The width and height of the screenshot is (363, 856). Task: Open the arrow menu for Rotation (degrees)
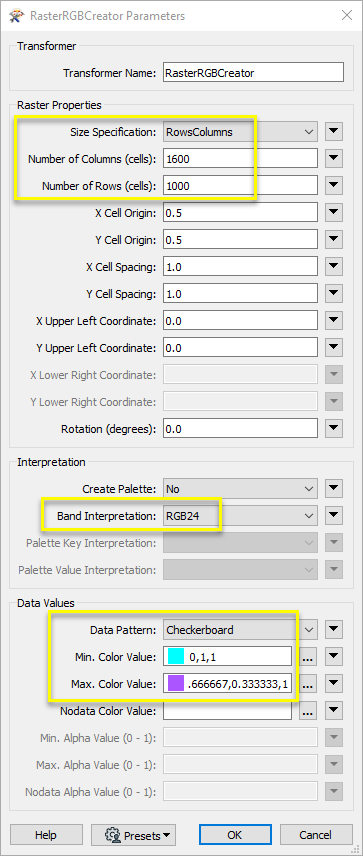(334, 429)
